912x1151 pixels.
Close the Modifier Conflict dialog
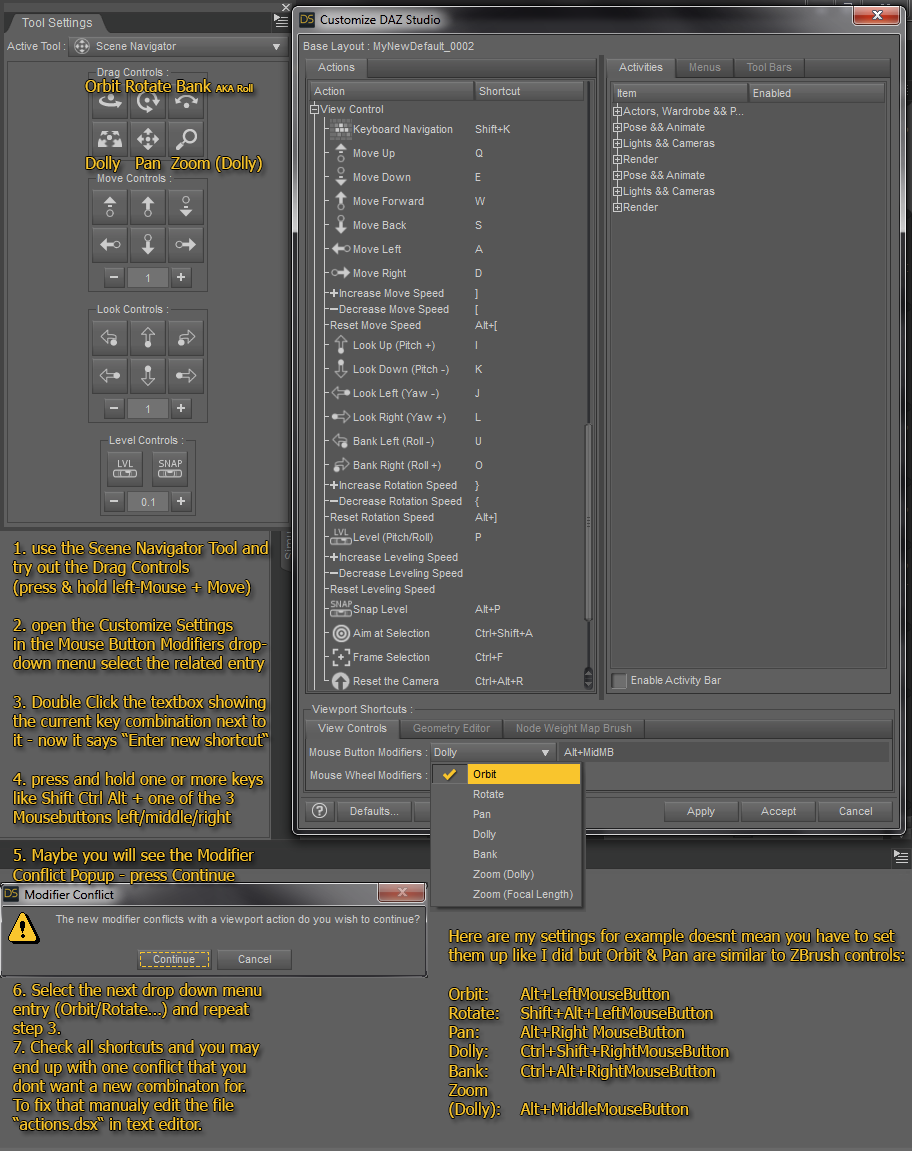pos(402,893)
